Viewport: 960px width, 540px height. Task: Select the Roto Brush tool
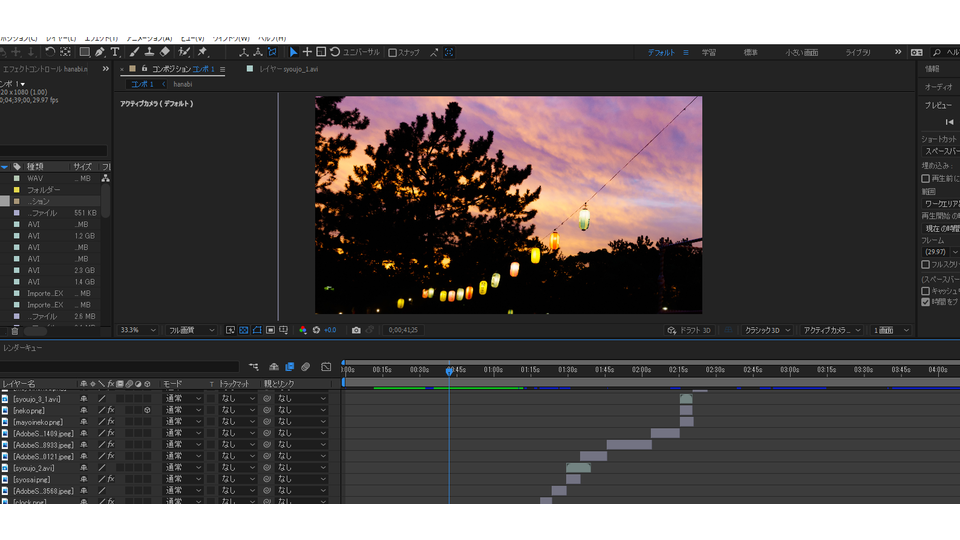coord(184,52)
